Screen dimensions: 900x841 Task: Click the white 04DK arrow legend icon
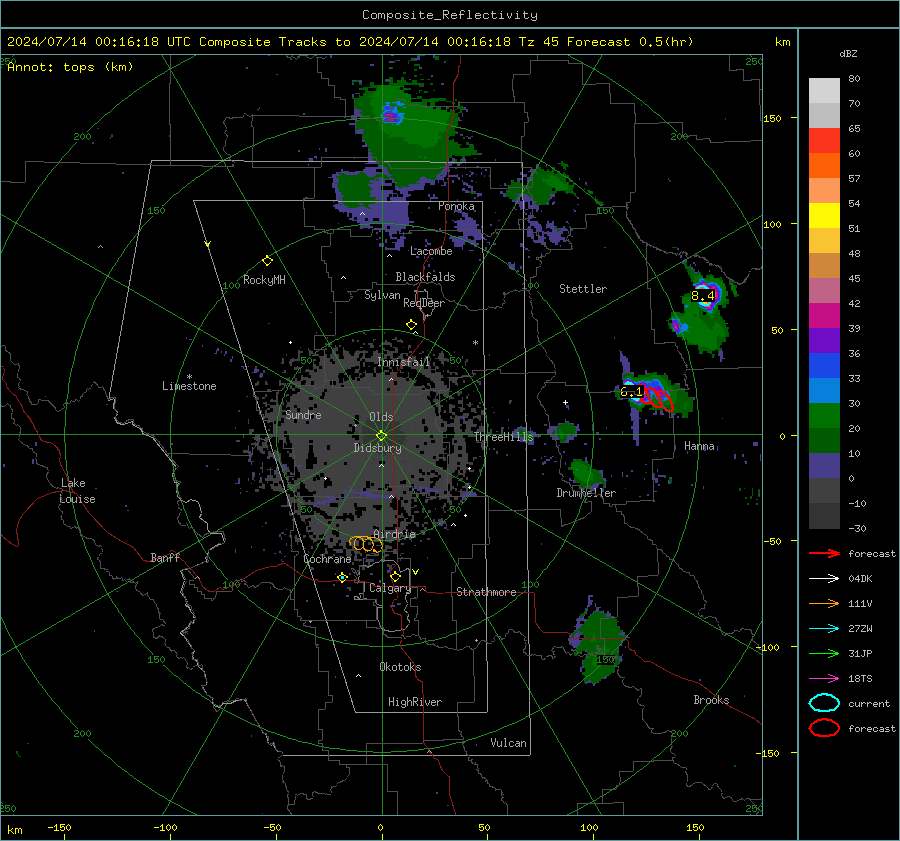[824, 579]
